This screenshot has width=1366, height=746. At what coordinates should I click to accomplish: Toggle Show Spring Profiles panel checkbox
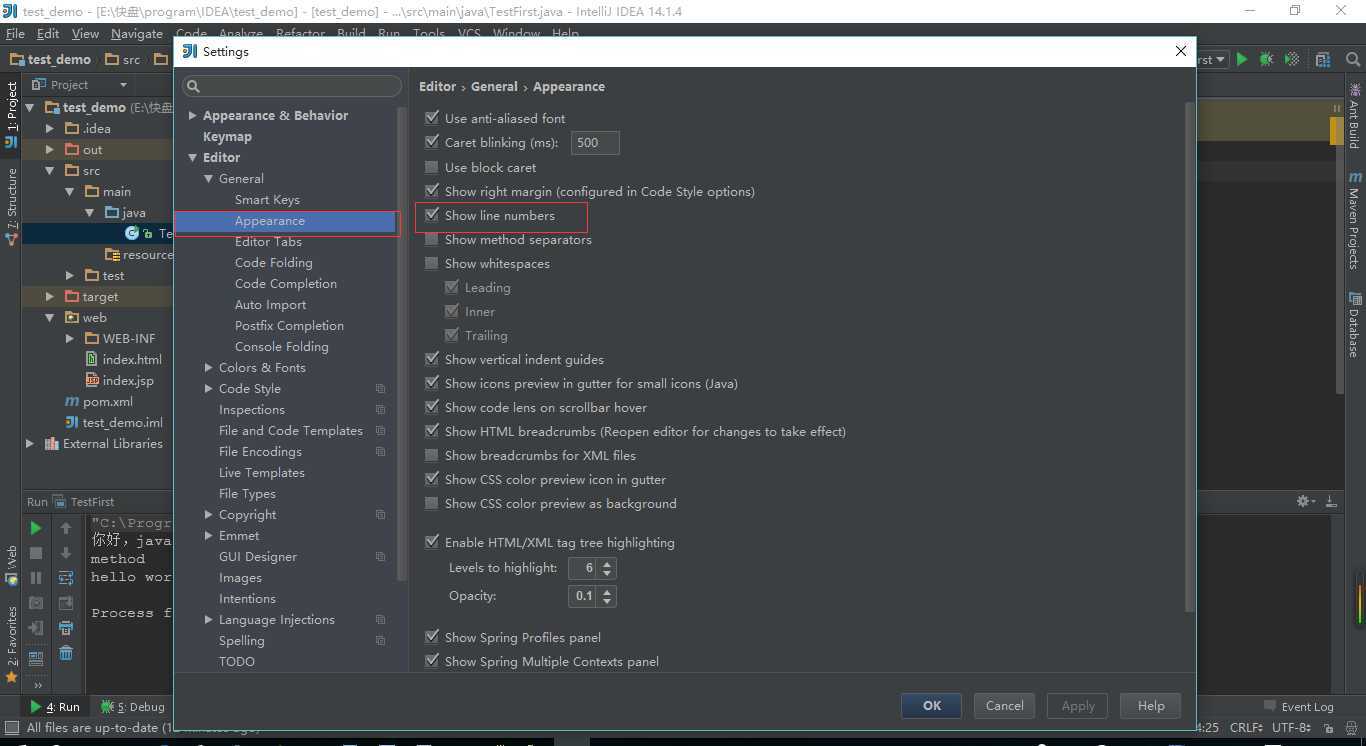(x=432, y=637)
